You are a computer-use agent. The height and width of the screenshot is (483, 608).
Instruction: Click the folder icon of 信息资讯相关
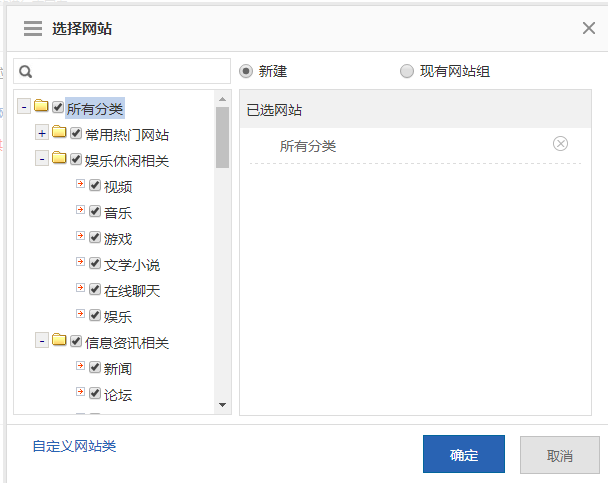59,340
